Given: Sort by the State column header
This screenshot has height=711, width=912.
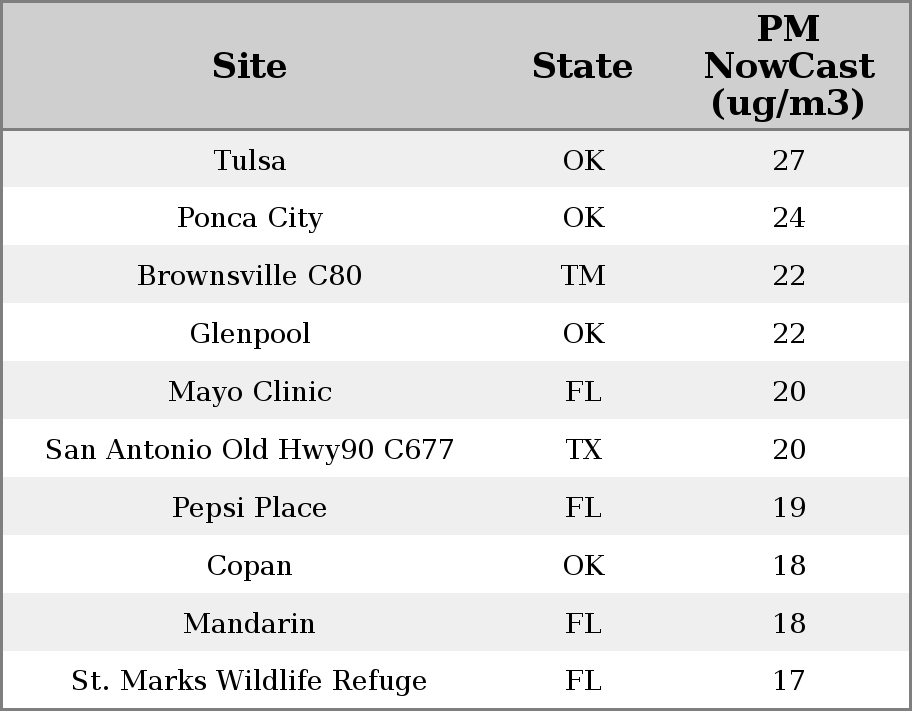Looking at the screenshot, I should tap(582, 66).
